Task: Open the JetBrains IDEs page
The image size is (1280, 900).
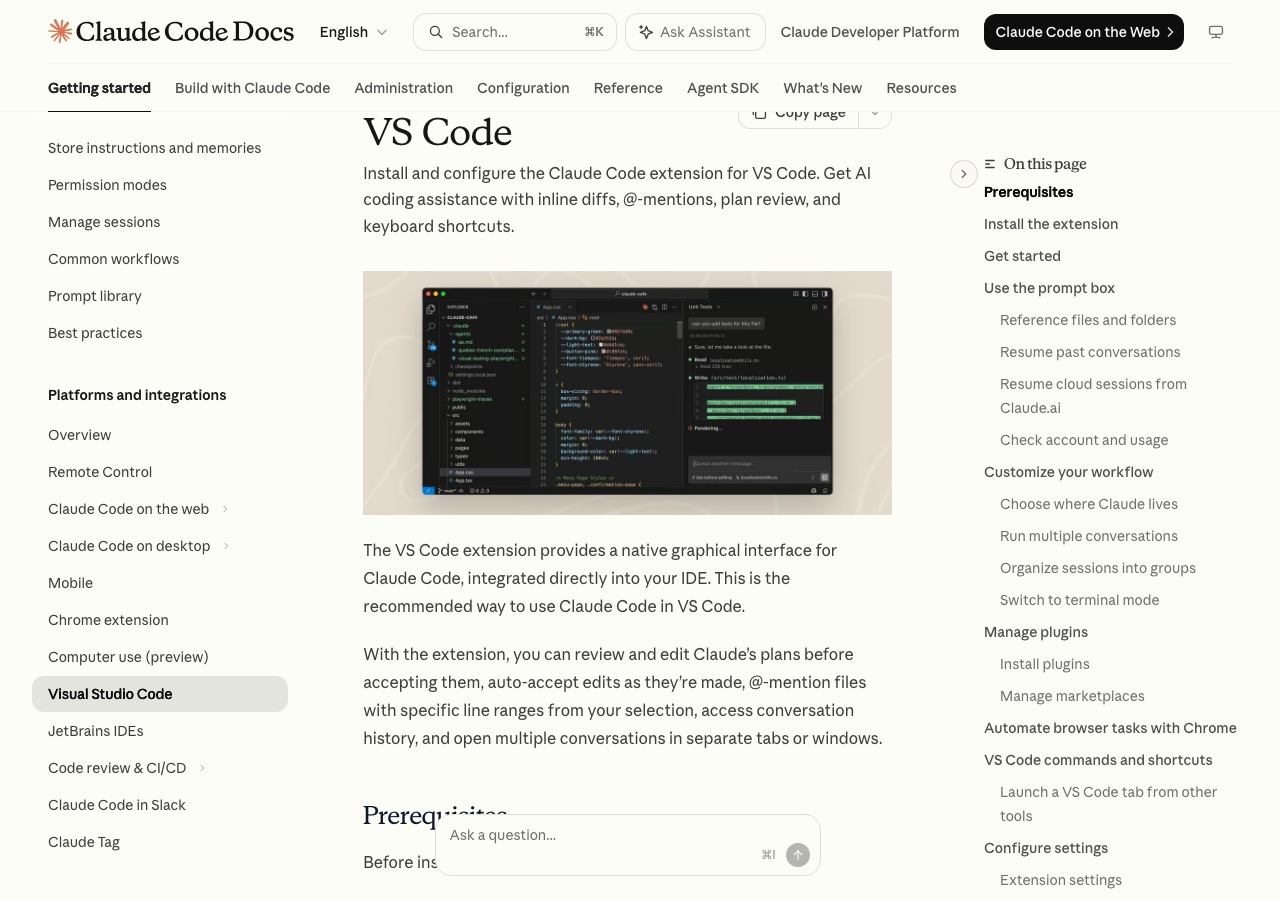Action: pyautogui.click(x=96, y=731)
